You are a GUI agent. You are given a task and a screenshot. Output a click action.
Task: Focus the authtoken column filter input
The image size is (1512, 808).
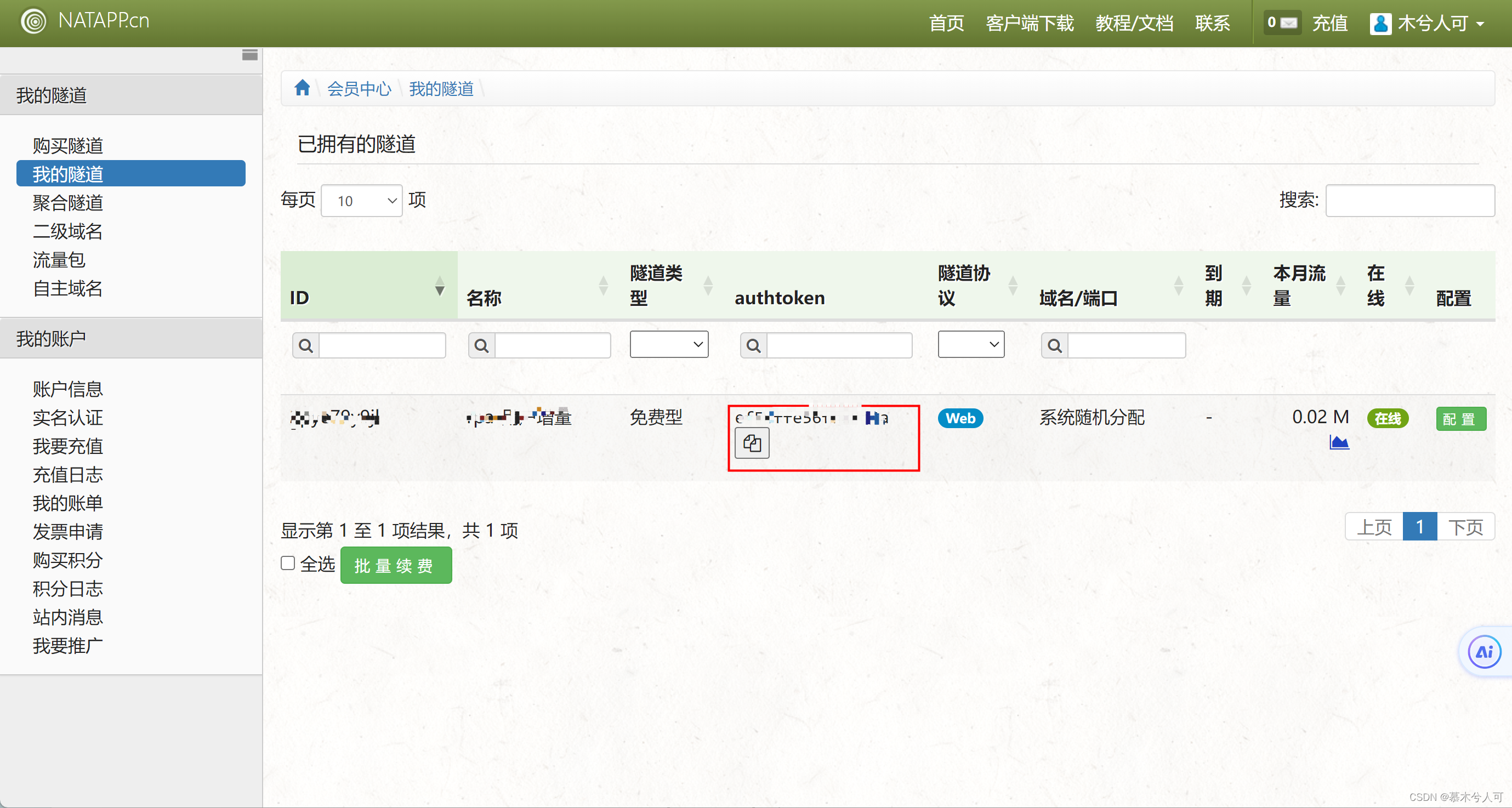[839, 345]
